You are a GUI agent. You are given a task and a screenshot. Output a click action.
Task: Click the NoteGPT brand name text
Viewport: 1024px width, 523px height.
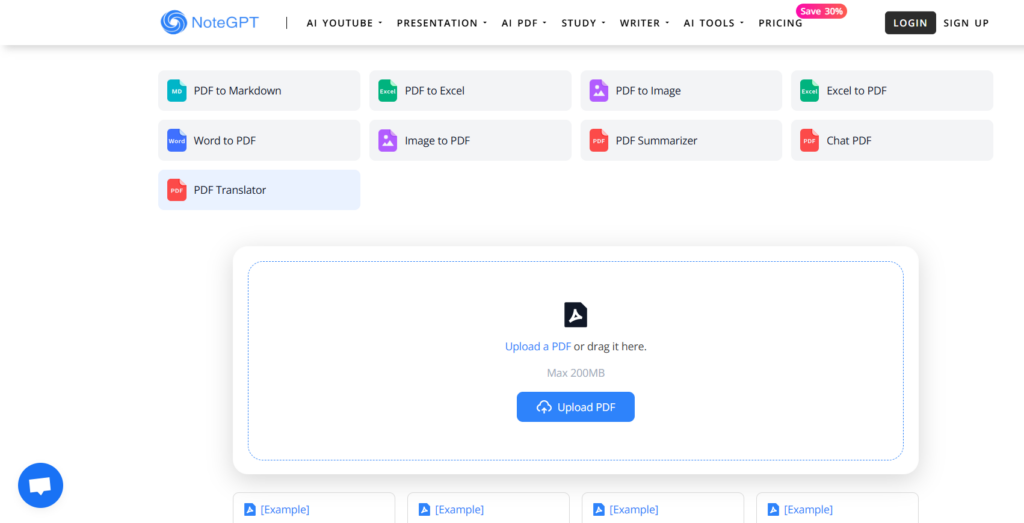pyautogui.click(x=225, y=23)
